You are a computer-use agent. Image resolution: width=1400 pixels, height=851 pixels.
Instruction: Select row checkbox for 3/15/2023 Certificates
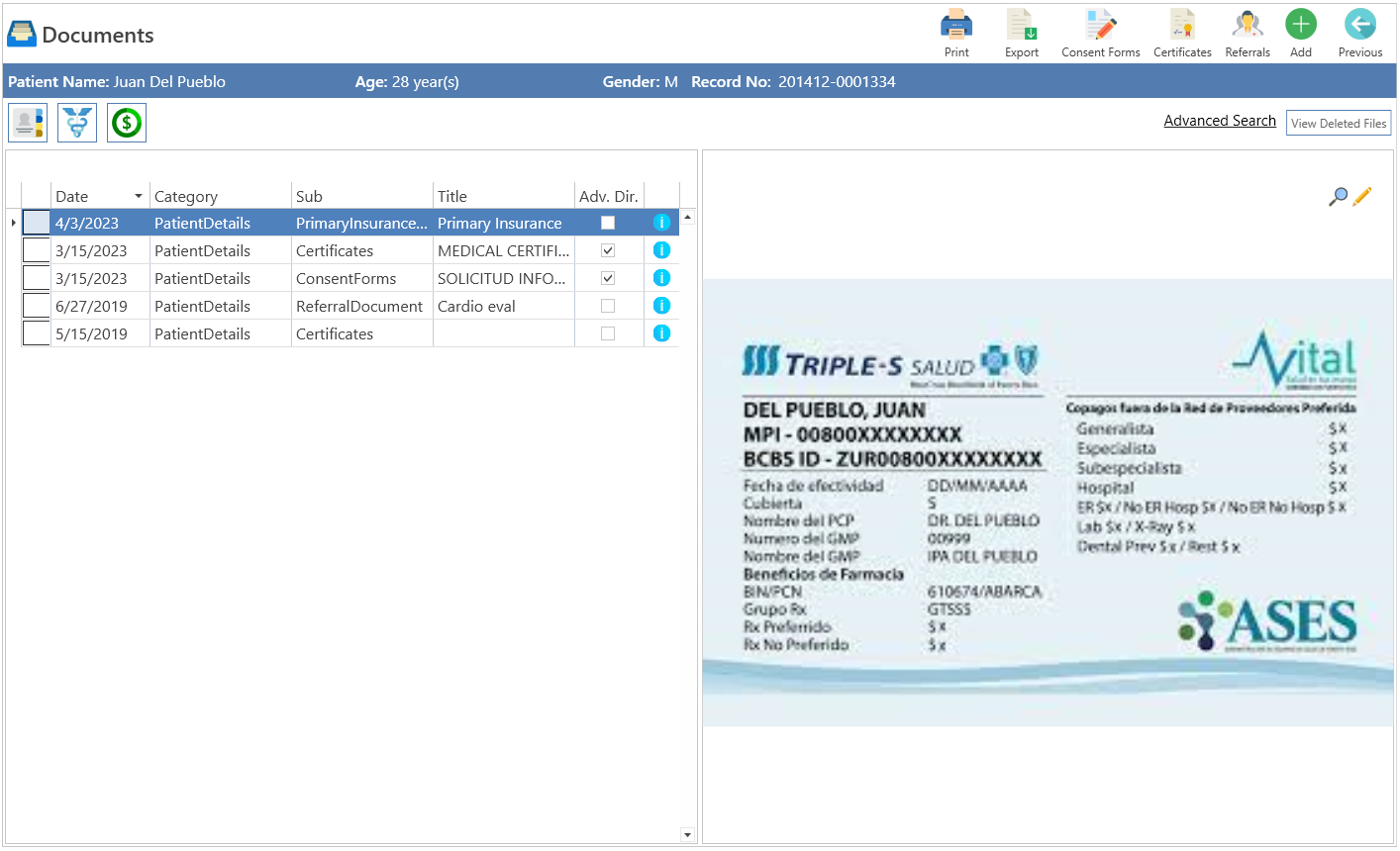coord(36,250)
